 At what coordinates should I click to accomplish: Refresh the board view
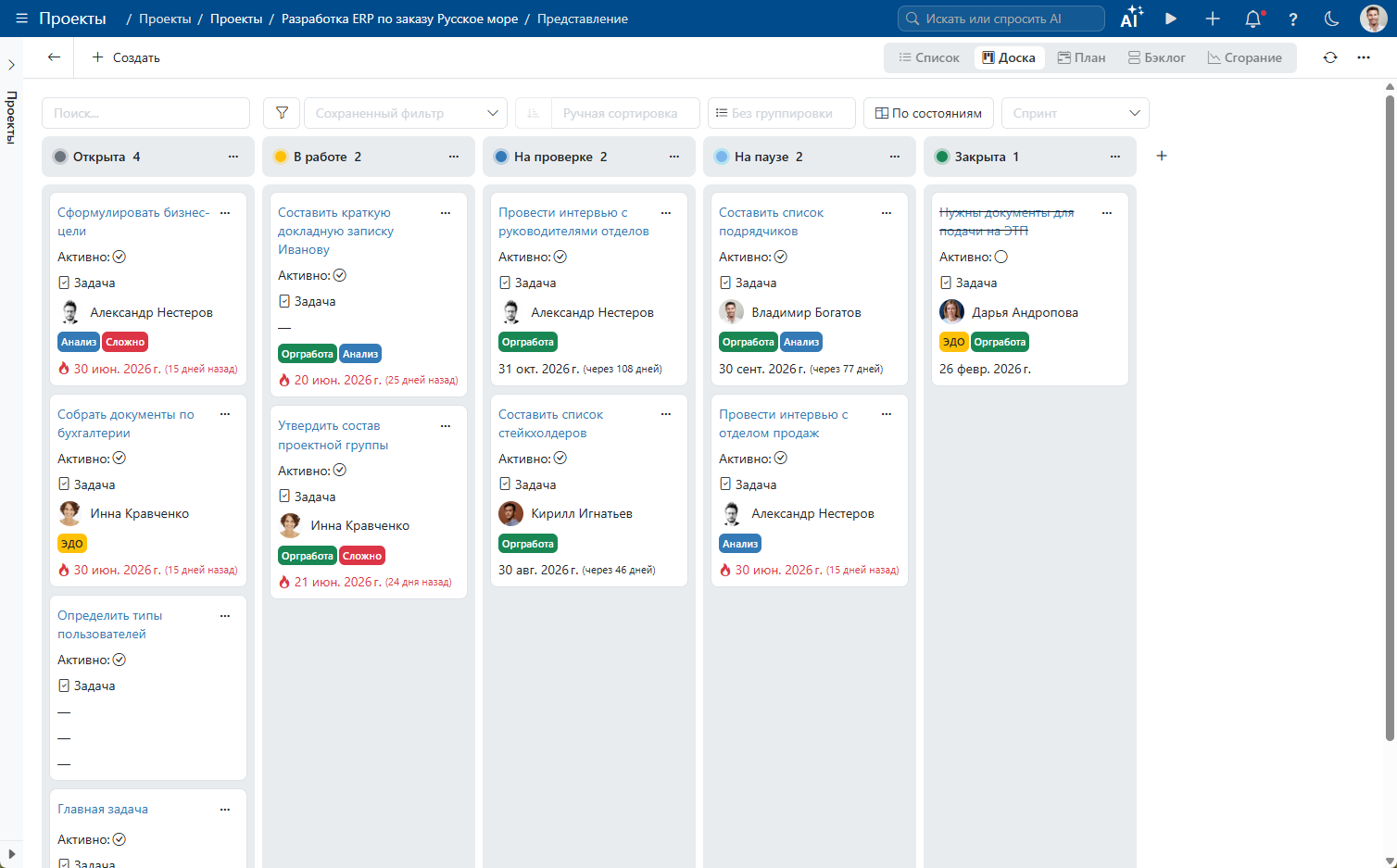(1330, 57)
